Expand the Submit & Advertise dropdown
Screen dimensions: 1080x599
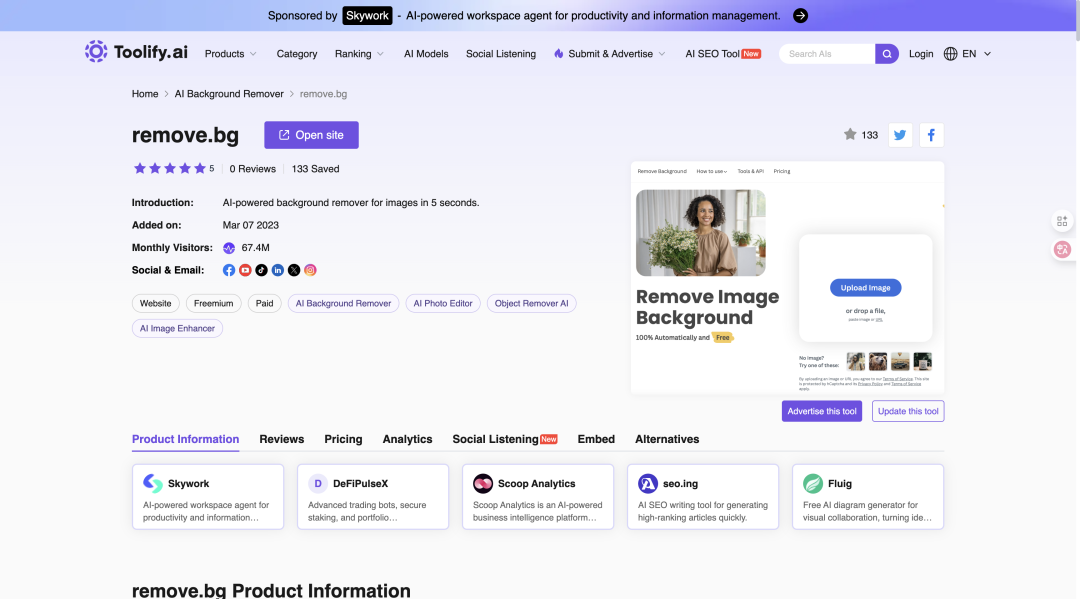tap(610, 54)
